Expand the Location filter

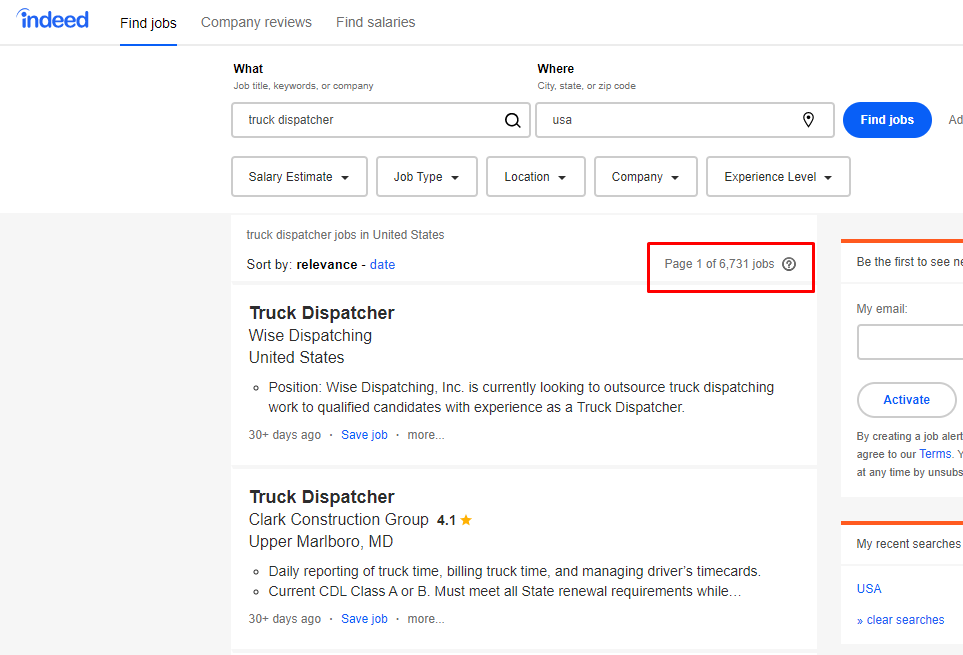[x=536, y=177]
